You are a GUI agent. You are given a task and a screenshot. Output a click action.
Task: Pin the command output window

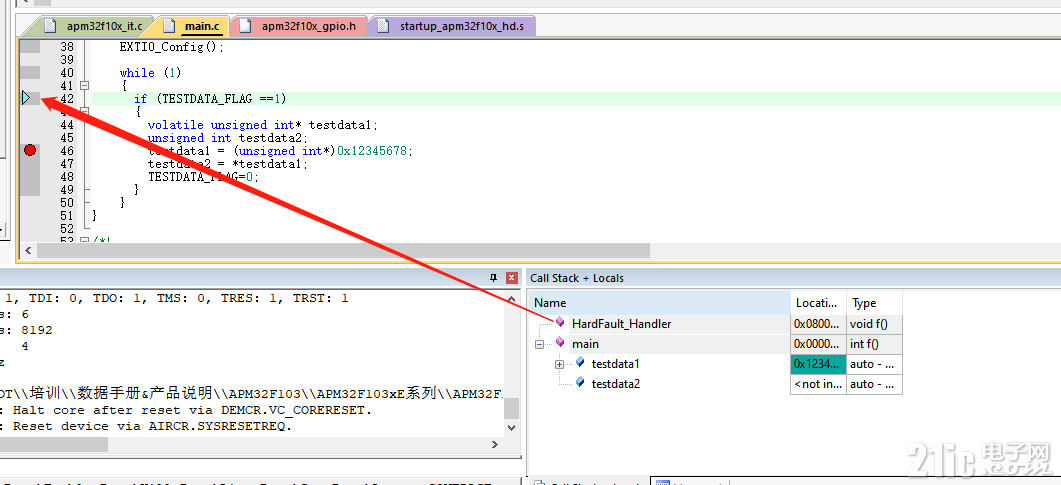493,277
